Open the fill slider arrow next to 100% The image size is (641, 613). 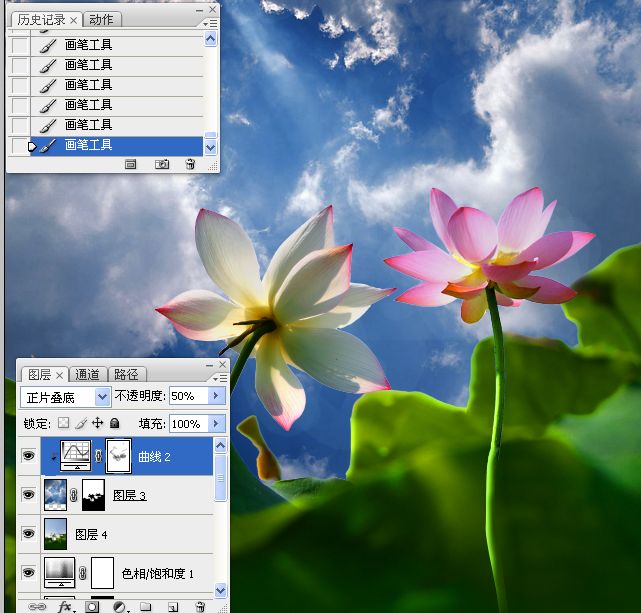pyautogui.click(x=216, y=423)
